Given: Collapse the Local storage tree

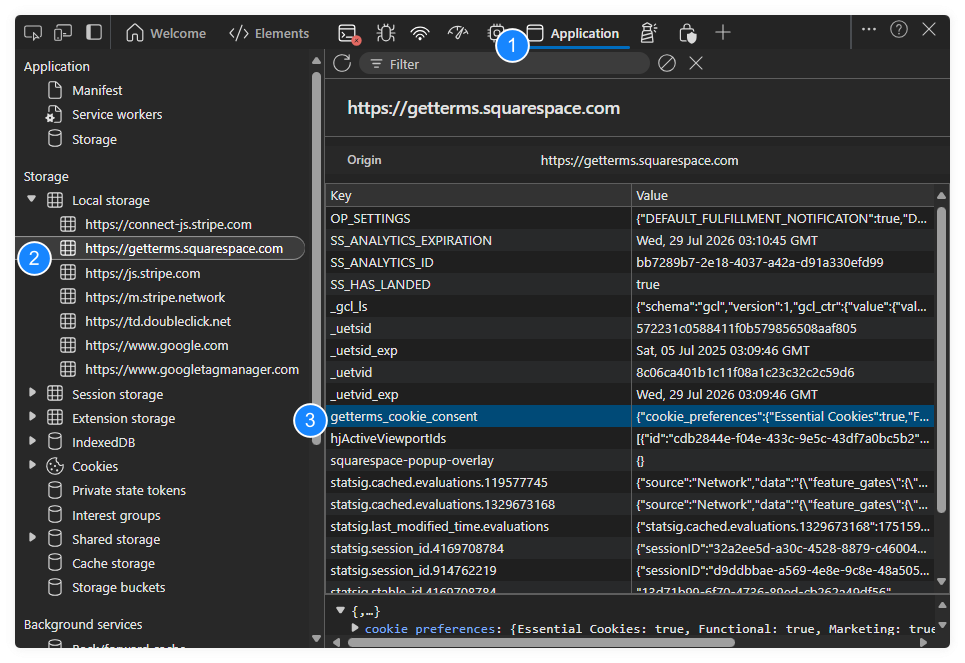Looking at the screenshot, I should tap(31, 199).
